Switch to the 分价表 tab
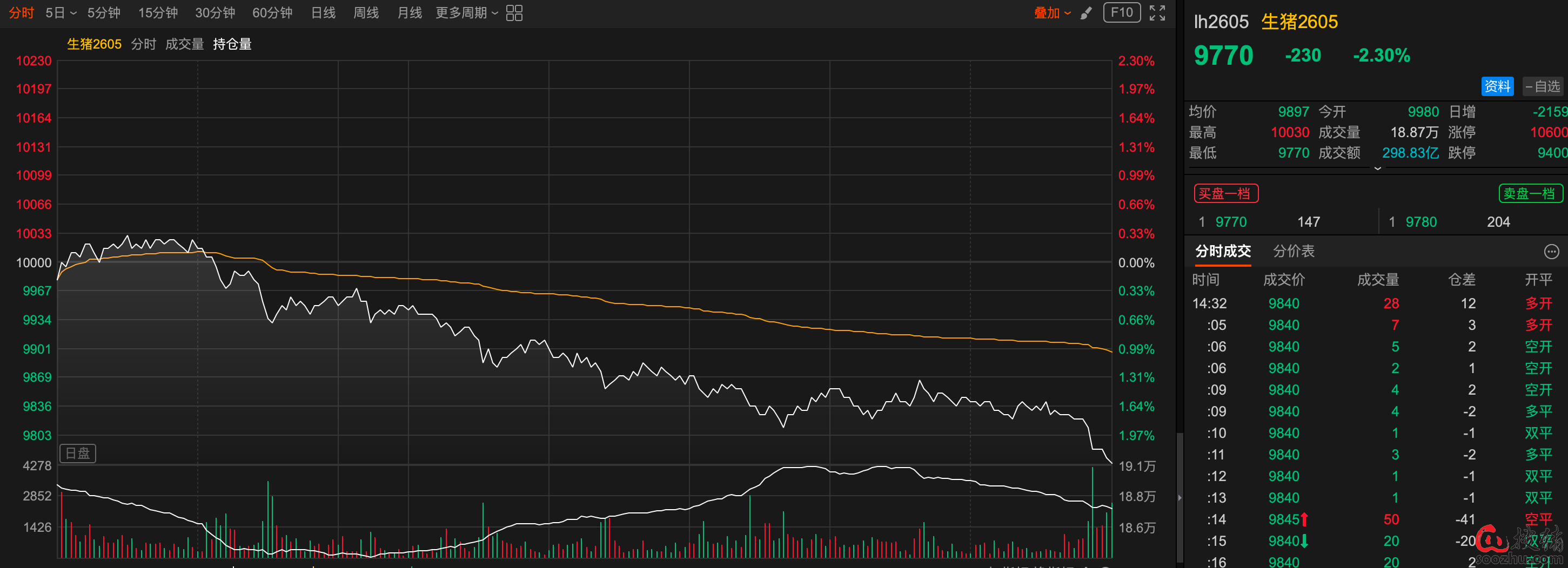The width and height of the screenshot is (1568, 568). coord(1294,251)
